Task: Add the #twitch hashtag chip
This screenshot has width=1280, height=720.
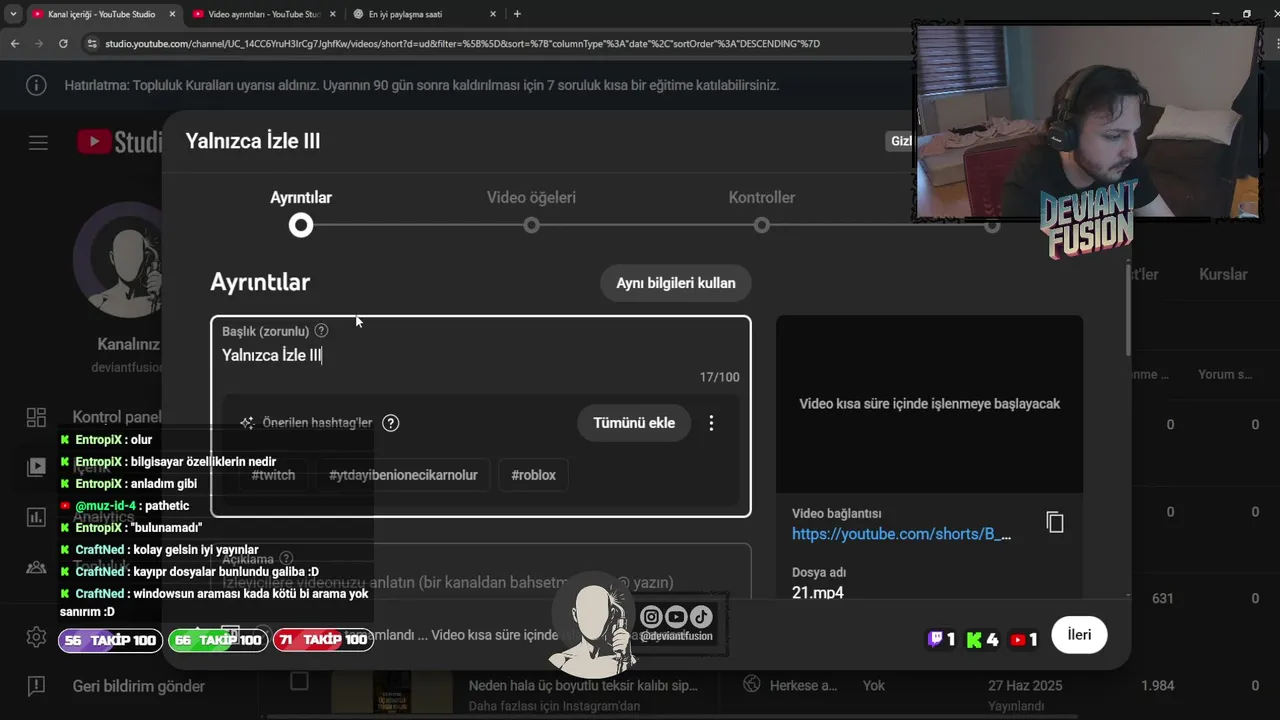Action: click(273, 475)
